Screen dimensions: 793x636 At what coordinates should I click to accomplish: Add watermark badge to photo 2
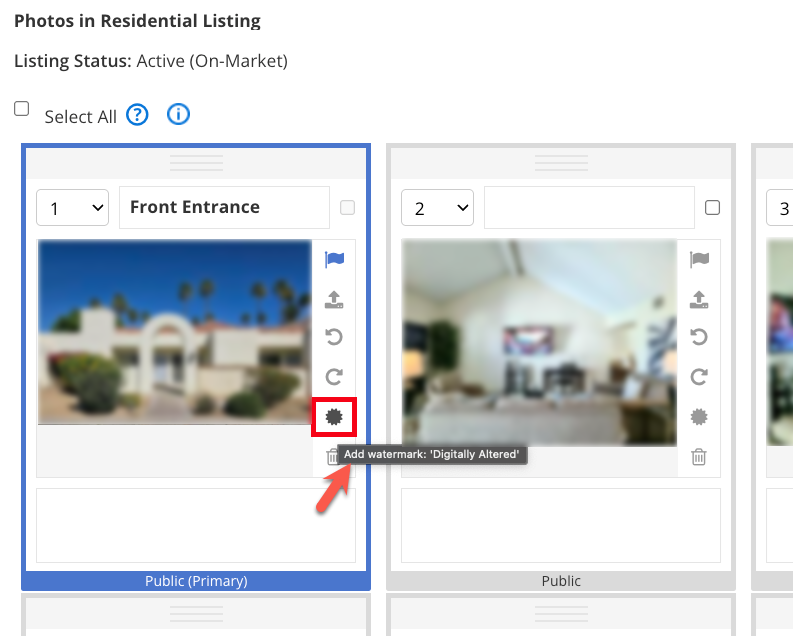click(699, 417)
